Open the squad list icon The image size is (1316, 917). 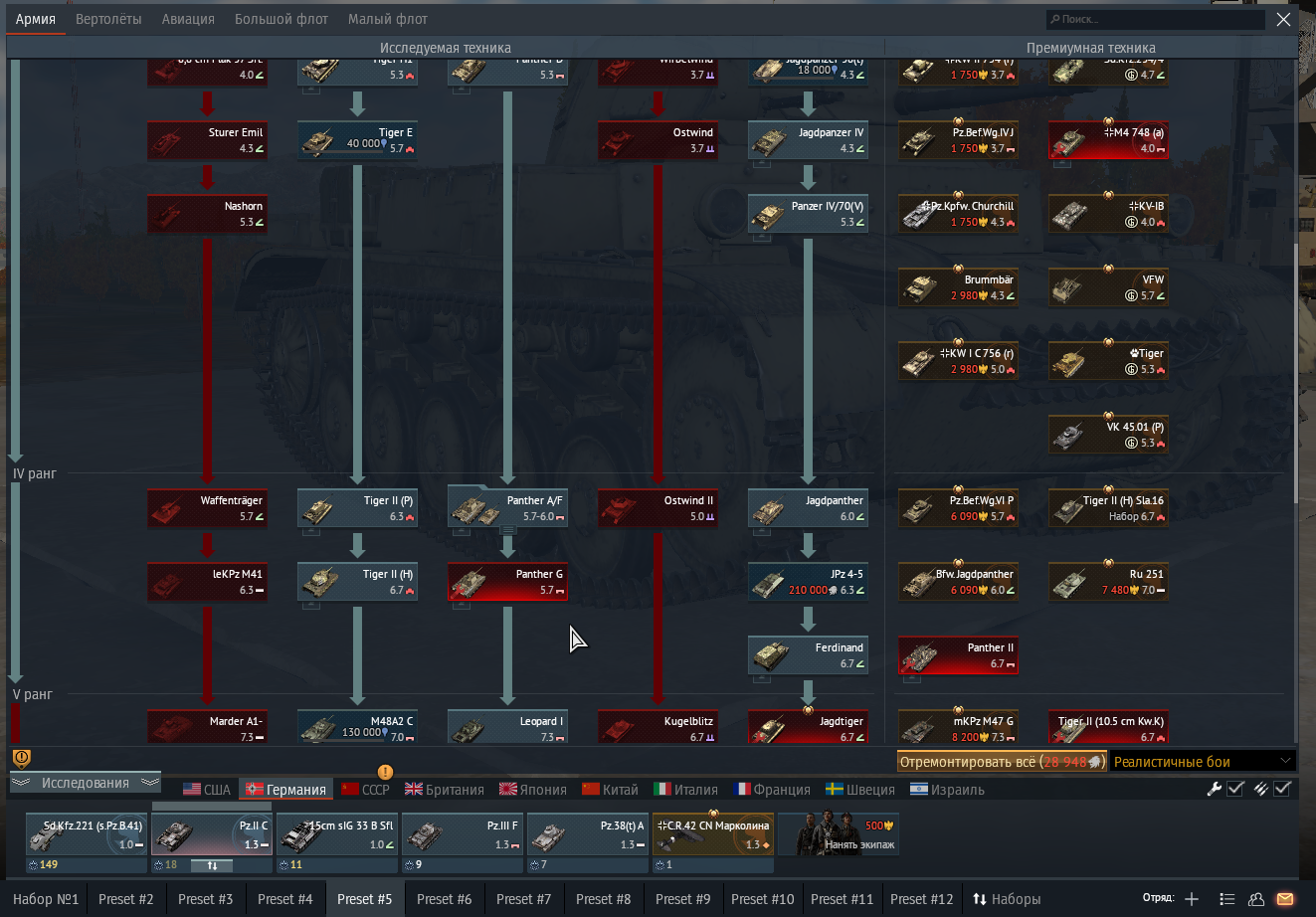[x=1227, y=899]
